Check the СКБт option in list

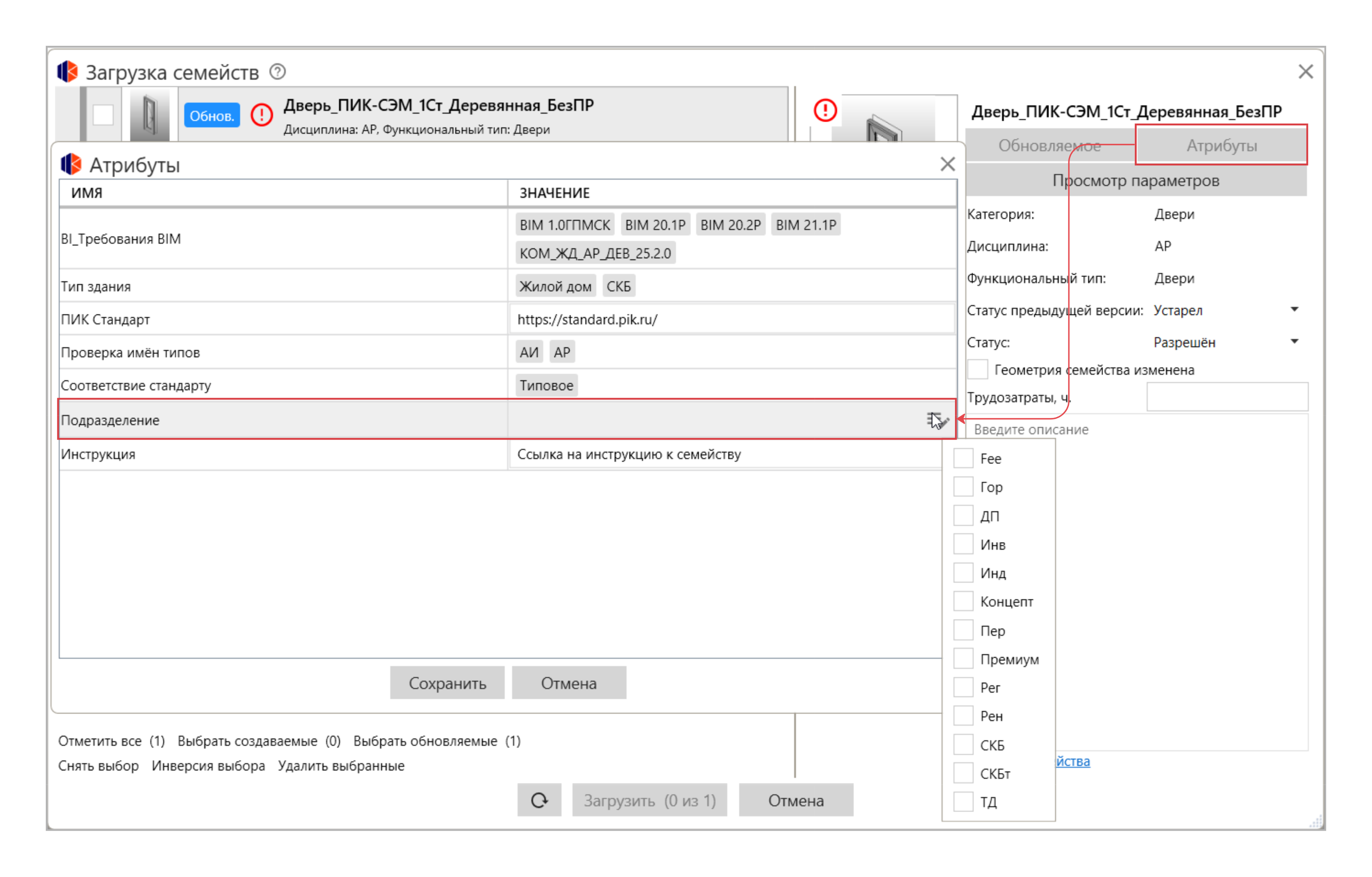coord(963,773)
